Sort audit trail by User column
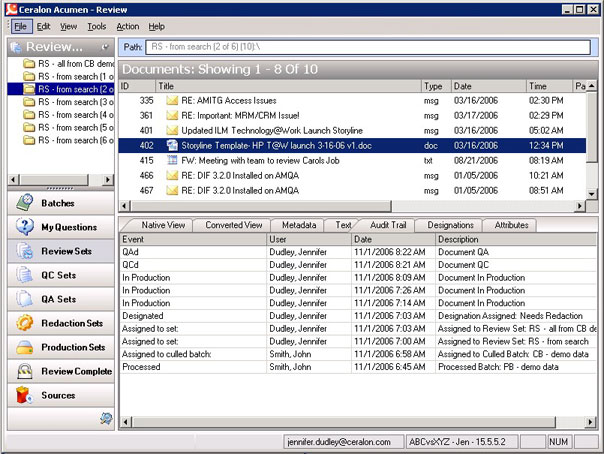This screenshot has width=604, height=454. (309, 239)
